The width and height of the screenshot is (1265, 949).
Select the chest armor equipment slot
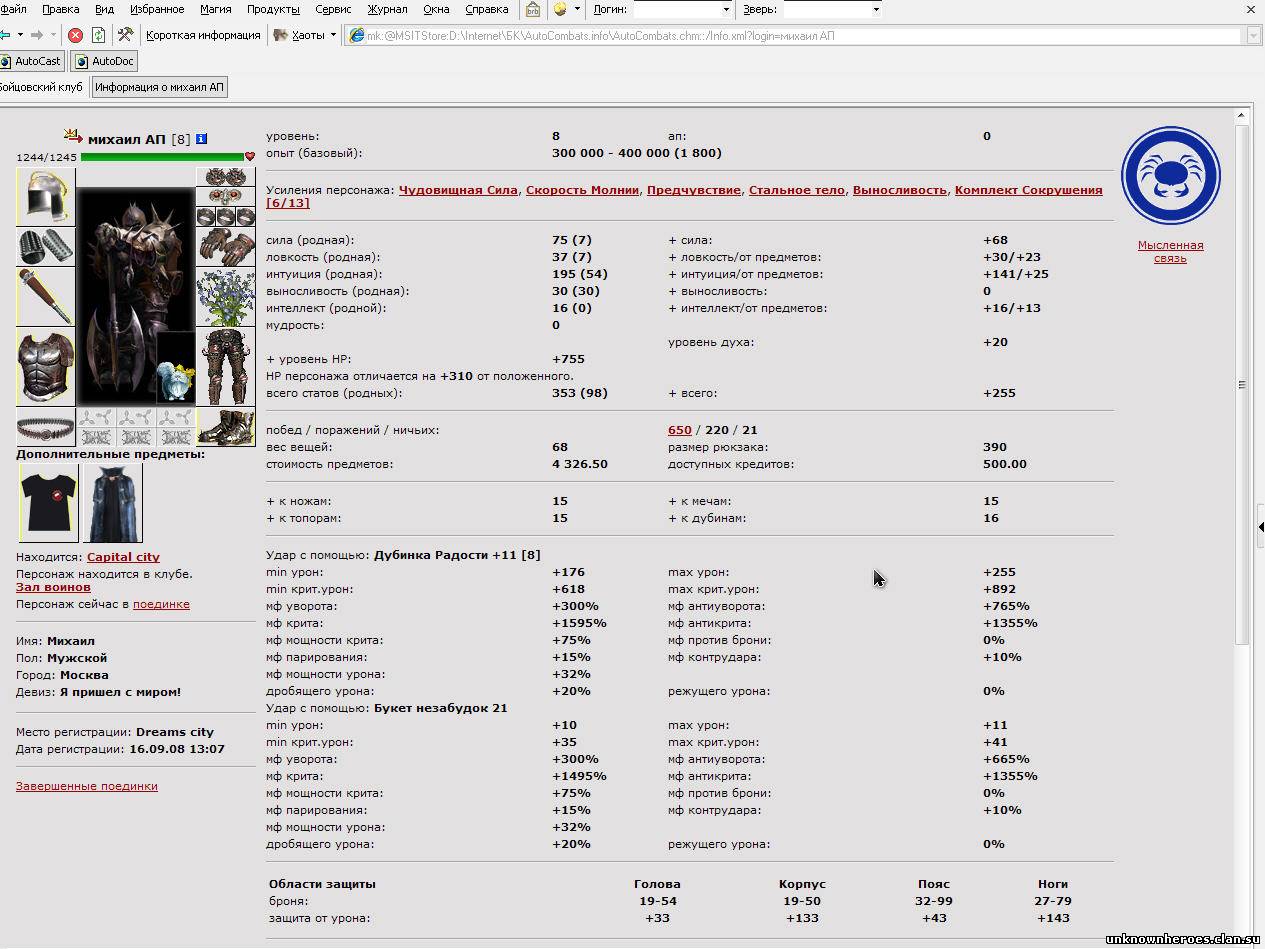pos(45,366)
